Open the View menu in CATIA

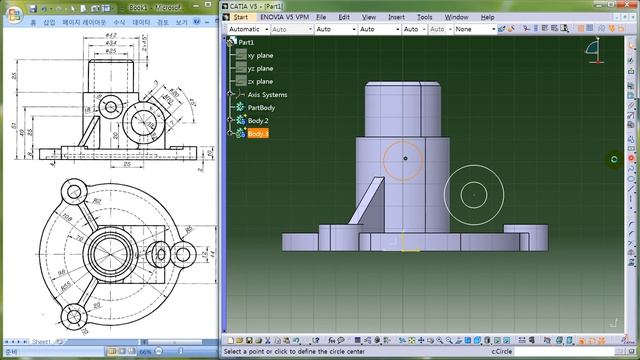point(369,17)
